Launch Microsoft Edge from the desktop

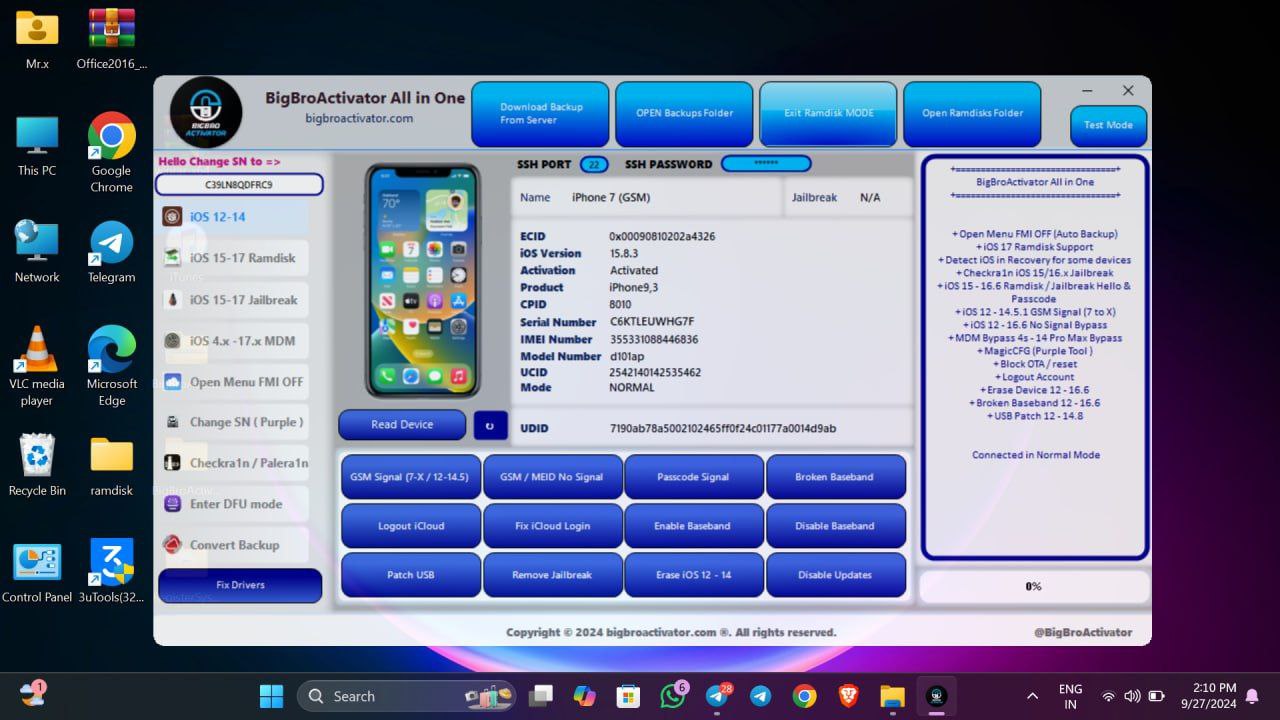tap(112, 367)
